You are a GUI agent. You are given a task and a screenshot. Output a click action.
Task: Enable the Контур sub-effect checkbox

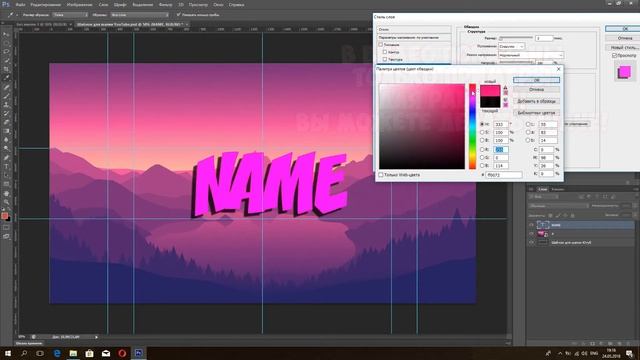[385, 52]
